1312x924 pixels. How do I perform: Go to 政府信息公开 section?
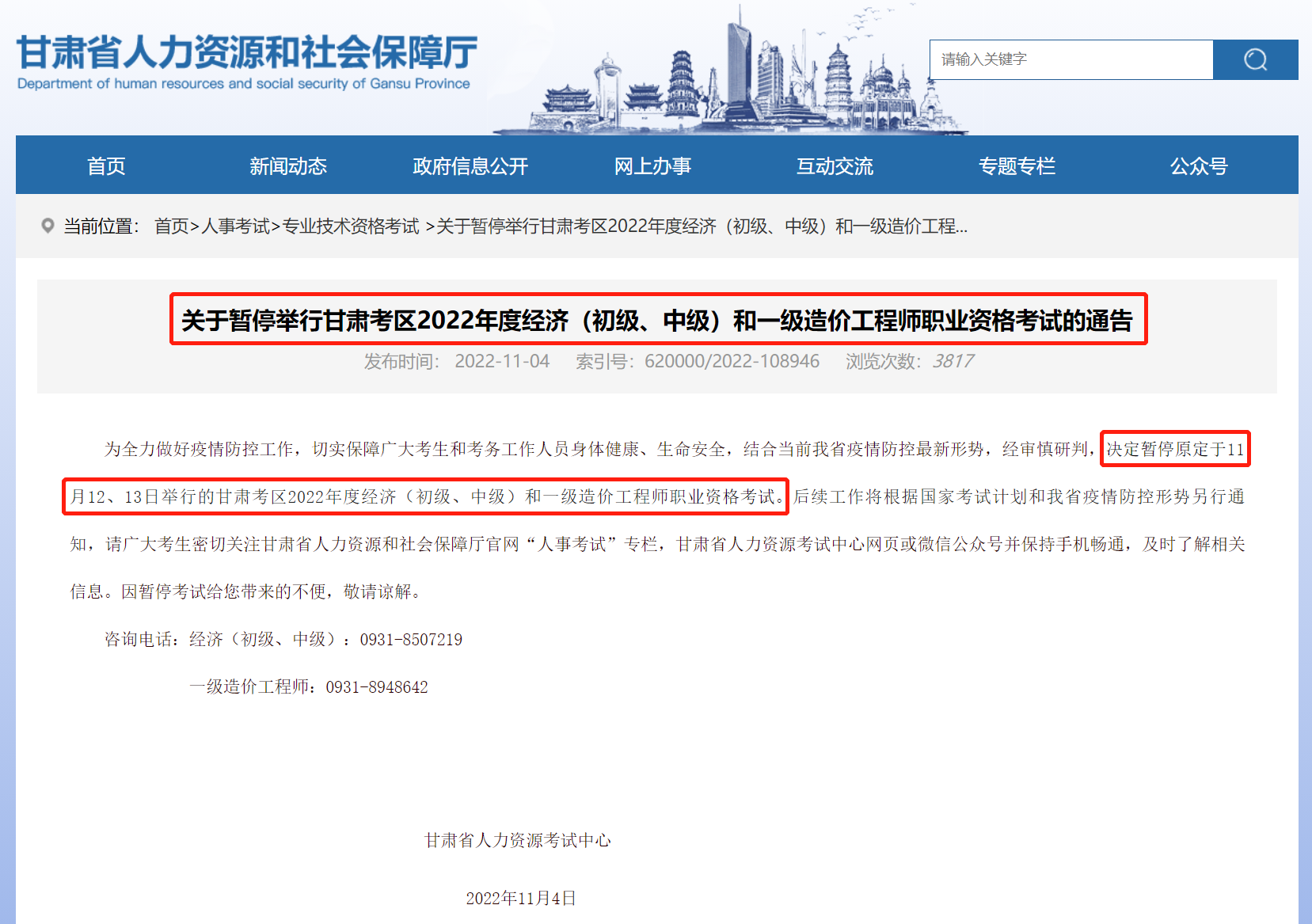point(470,166)
